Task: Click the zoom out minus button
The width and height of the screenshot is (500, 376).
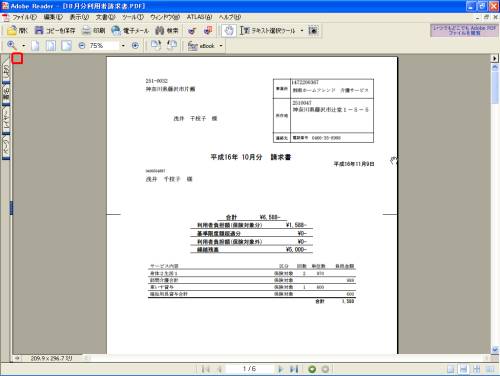Action: coord(82,45)
